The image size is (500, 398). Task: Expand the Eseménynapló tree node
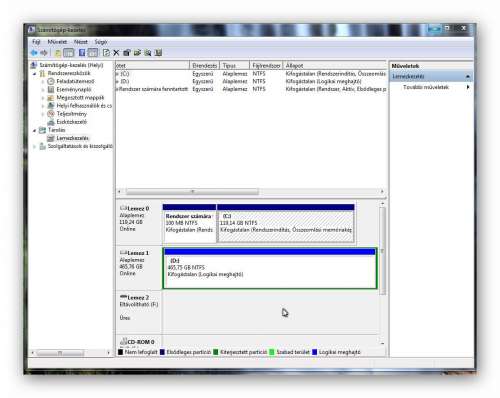[43, 89]
